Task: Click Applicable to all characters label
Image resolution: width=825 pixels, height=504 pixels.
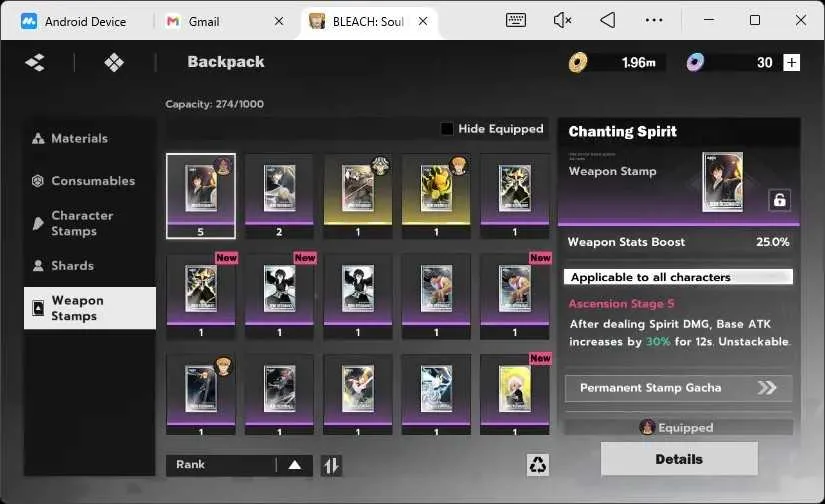Action: click(679, 277)
